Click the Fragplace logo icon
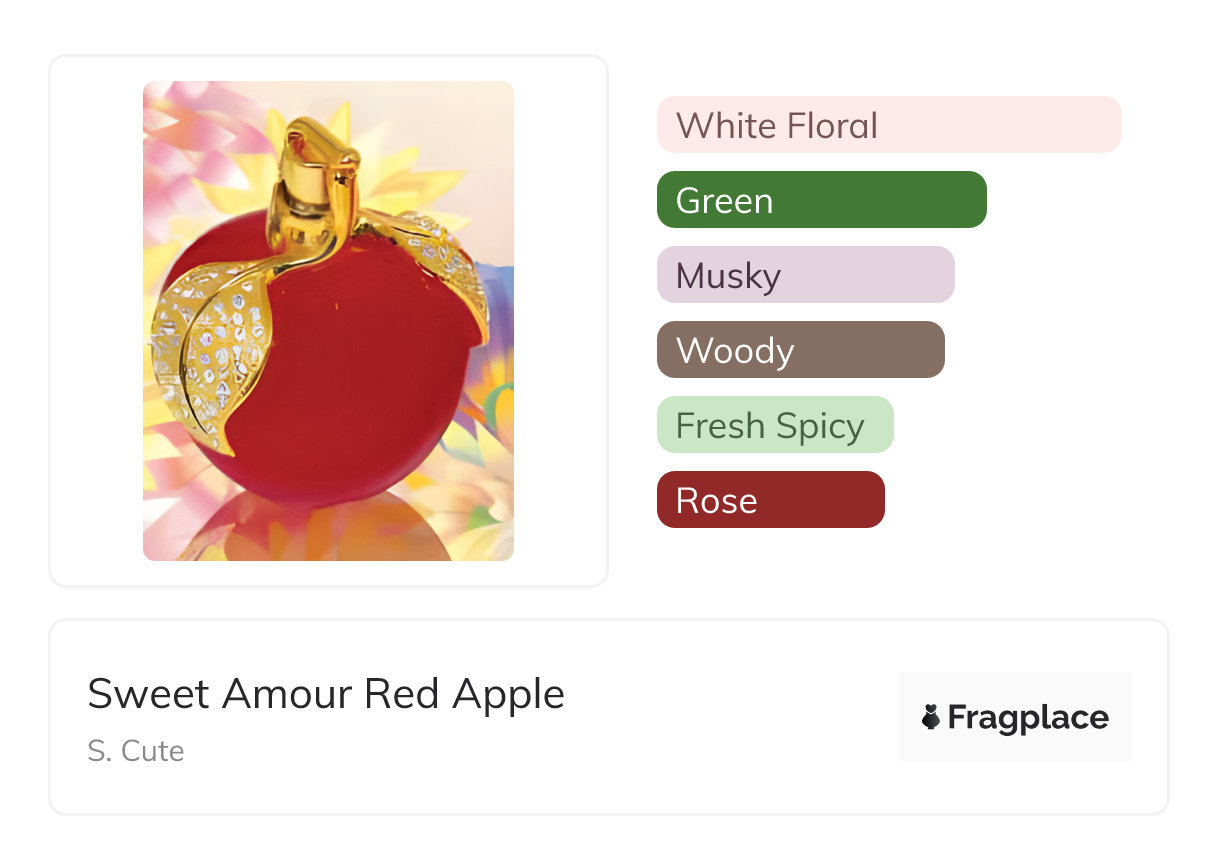The height and width of the screenshot is (864, 1218). tap(931, 717)
